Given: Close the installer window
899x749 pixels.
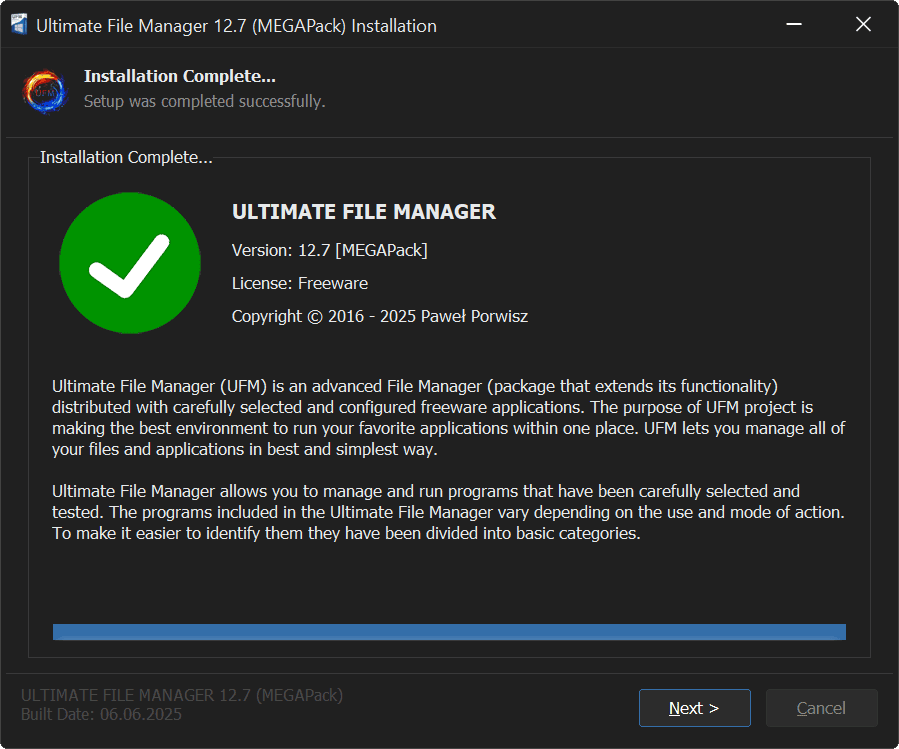Looking at the screenshot, I should coord(863,25).
